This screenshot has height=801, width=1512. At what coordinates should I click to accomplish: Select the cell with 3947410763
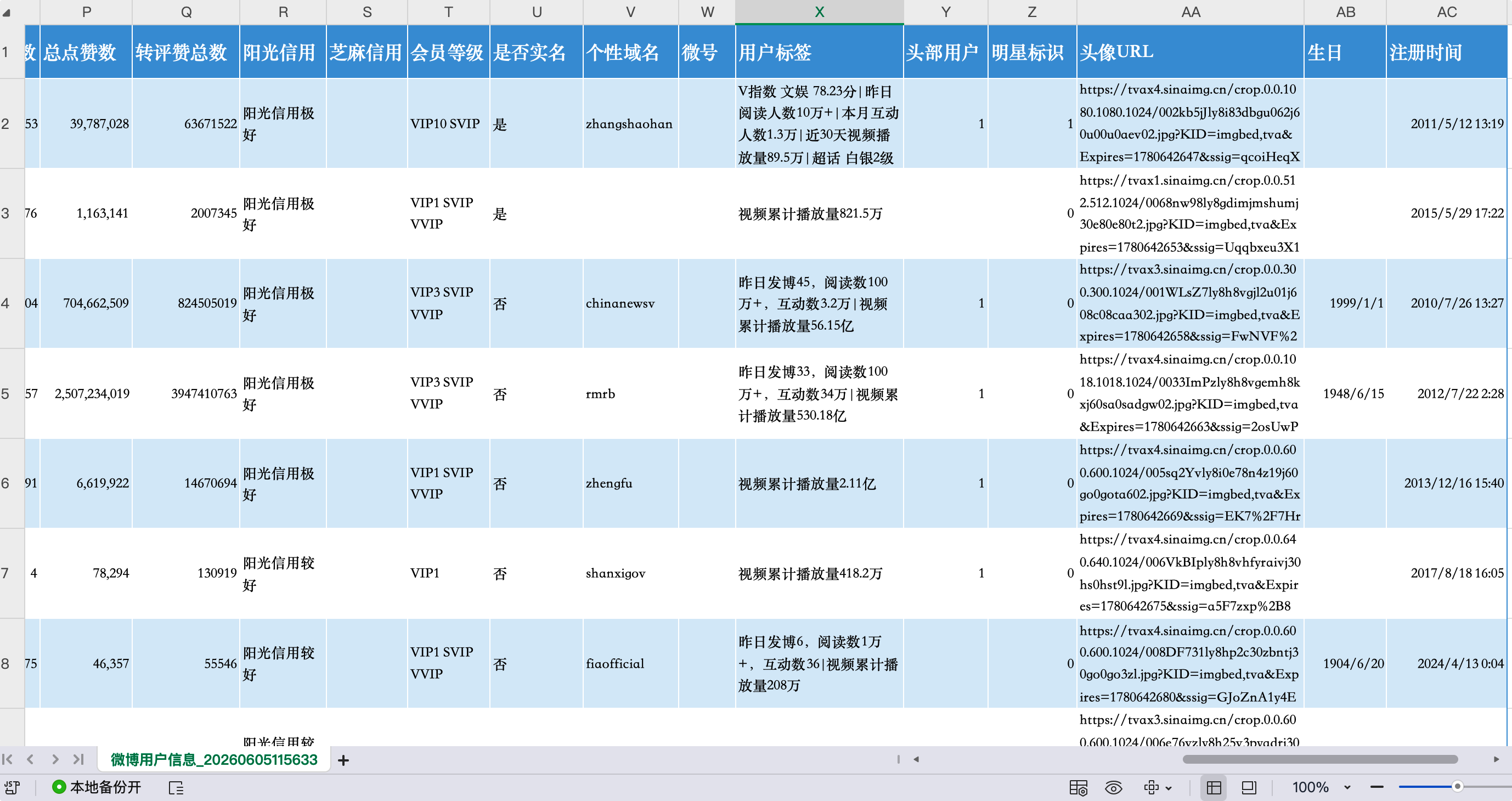(185, 394)
